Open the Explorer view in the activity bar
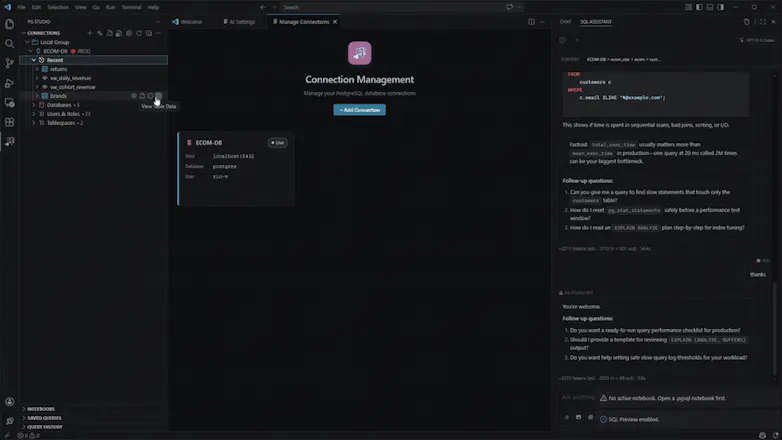 point(9,24)
